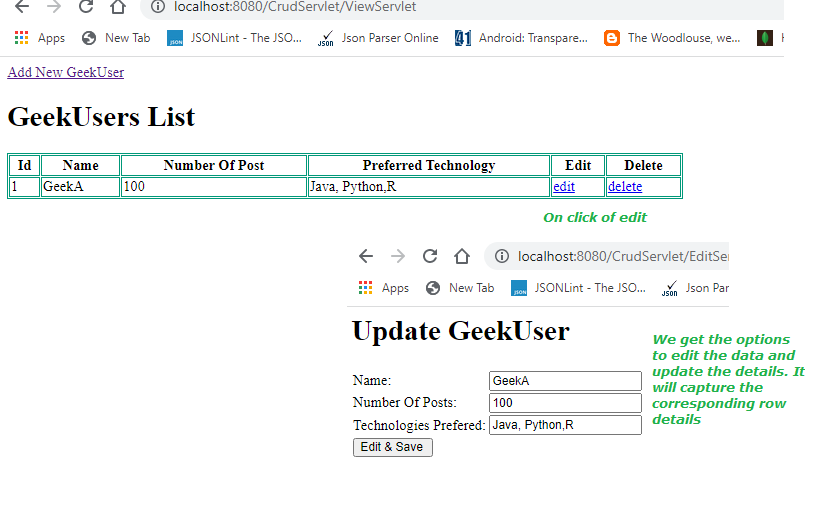824x520 pixels.
Task: Open Apps grid in EditServlet bookmarks bar
Action: click(384, 288)
